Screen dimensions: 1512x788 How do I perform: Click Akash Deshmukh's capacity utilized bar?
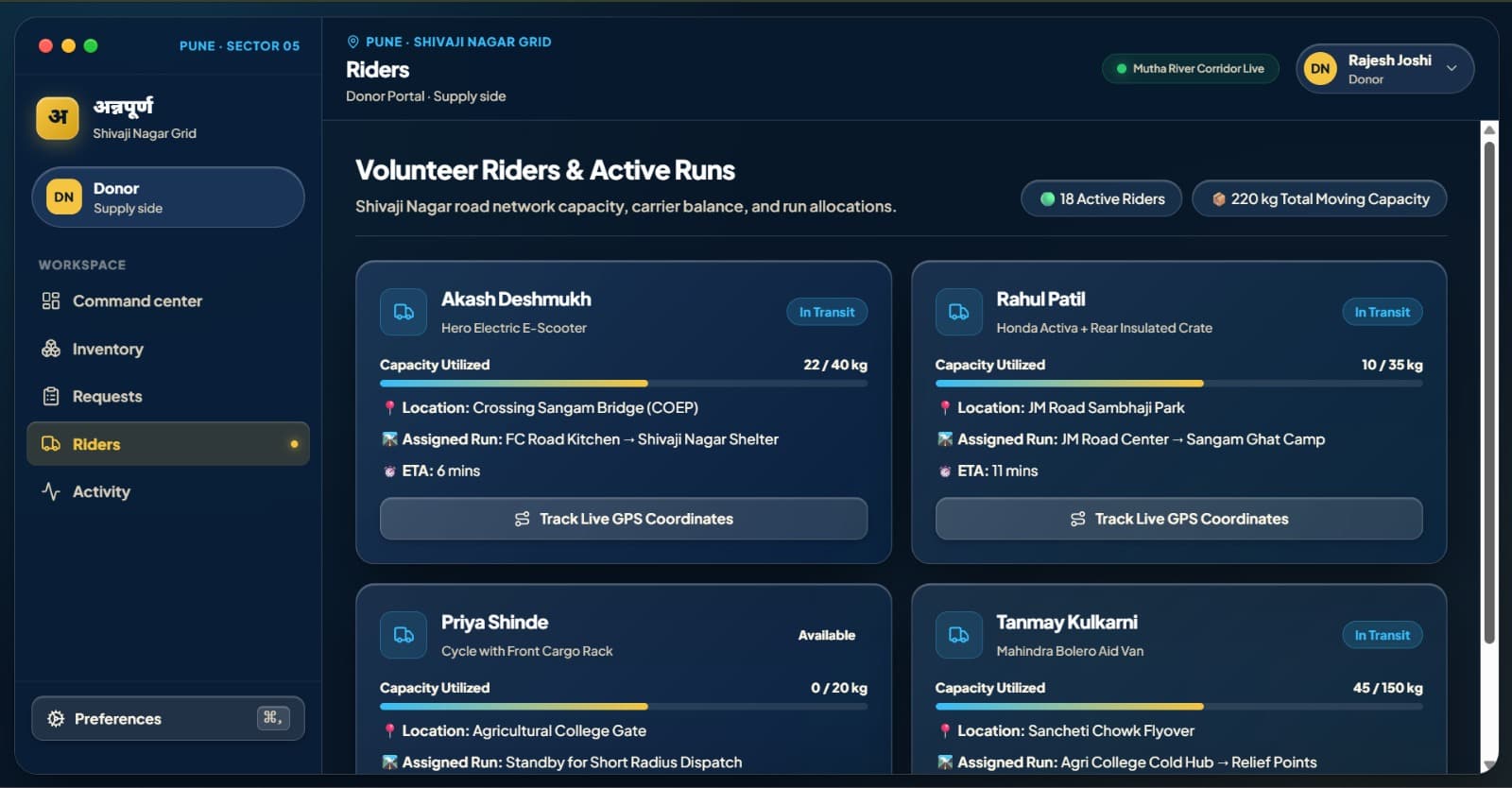pyautogui.click(x=624, y=384)
